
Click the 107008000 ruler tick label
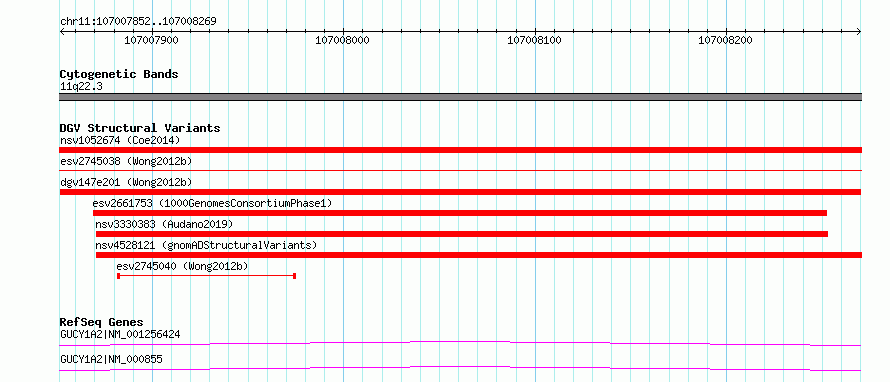343,40
